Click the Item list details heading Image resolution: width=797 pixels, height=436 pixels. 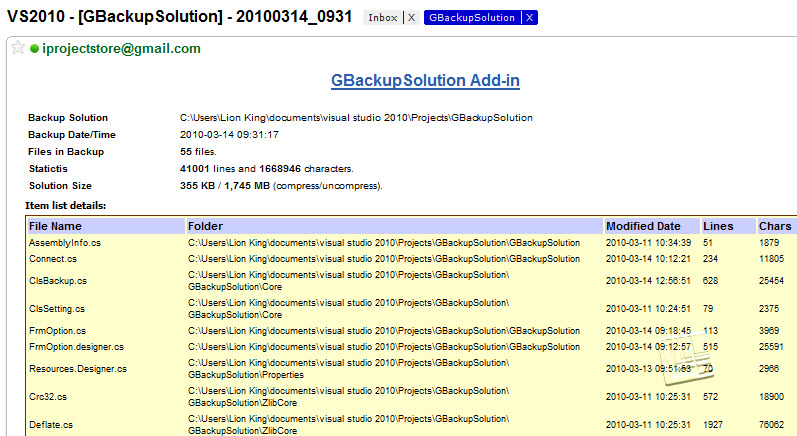coord(66,206)
